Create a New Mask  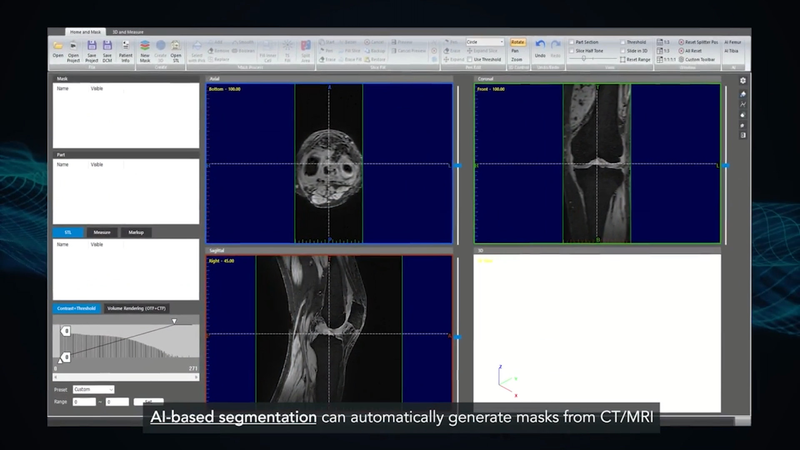coord(145,47)
